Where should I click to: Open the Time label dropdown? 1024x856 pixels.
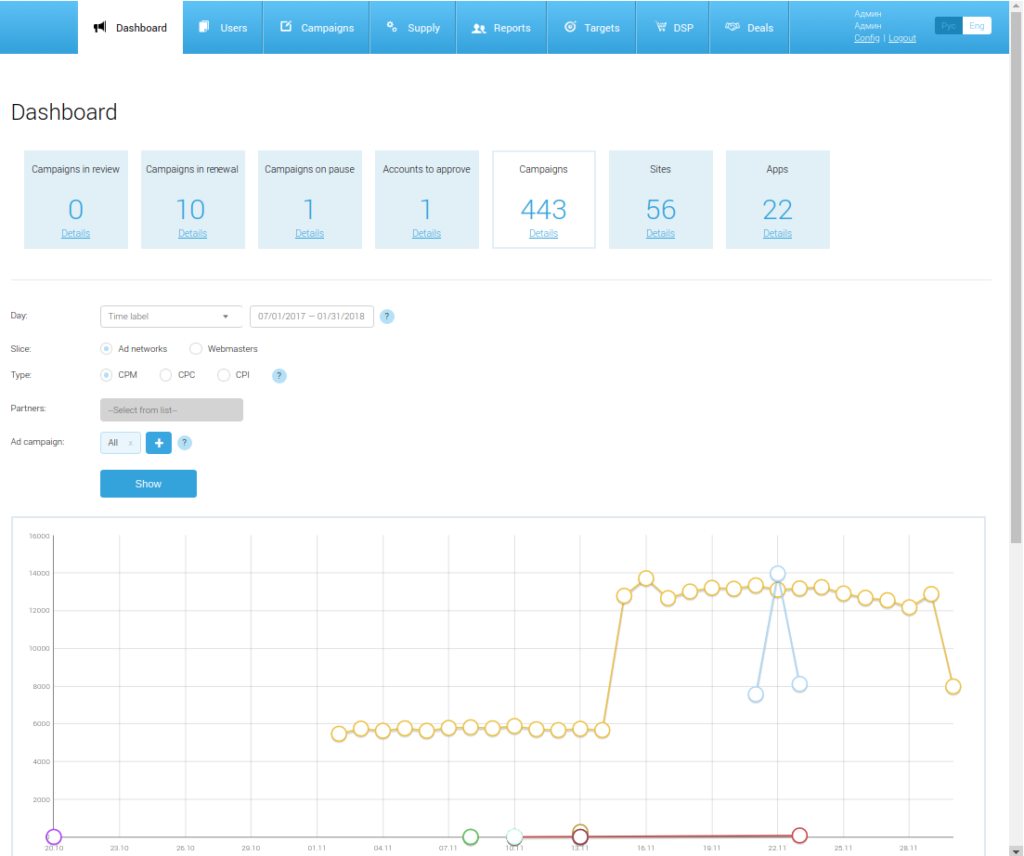click(170, 317)
